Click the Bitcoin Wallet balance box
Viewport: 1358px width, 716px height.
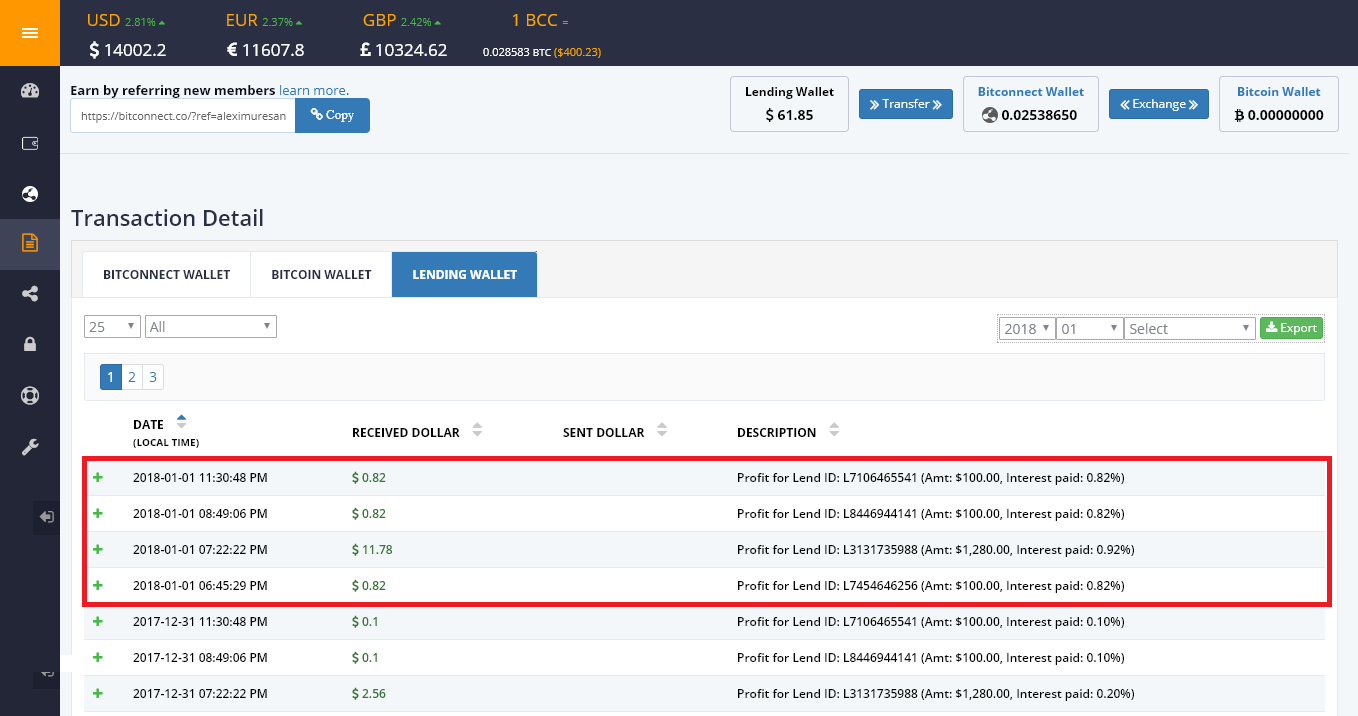(x=1279, y=104)
